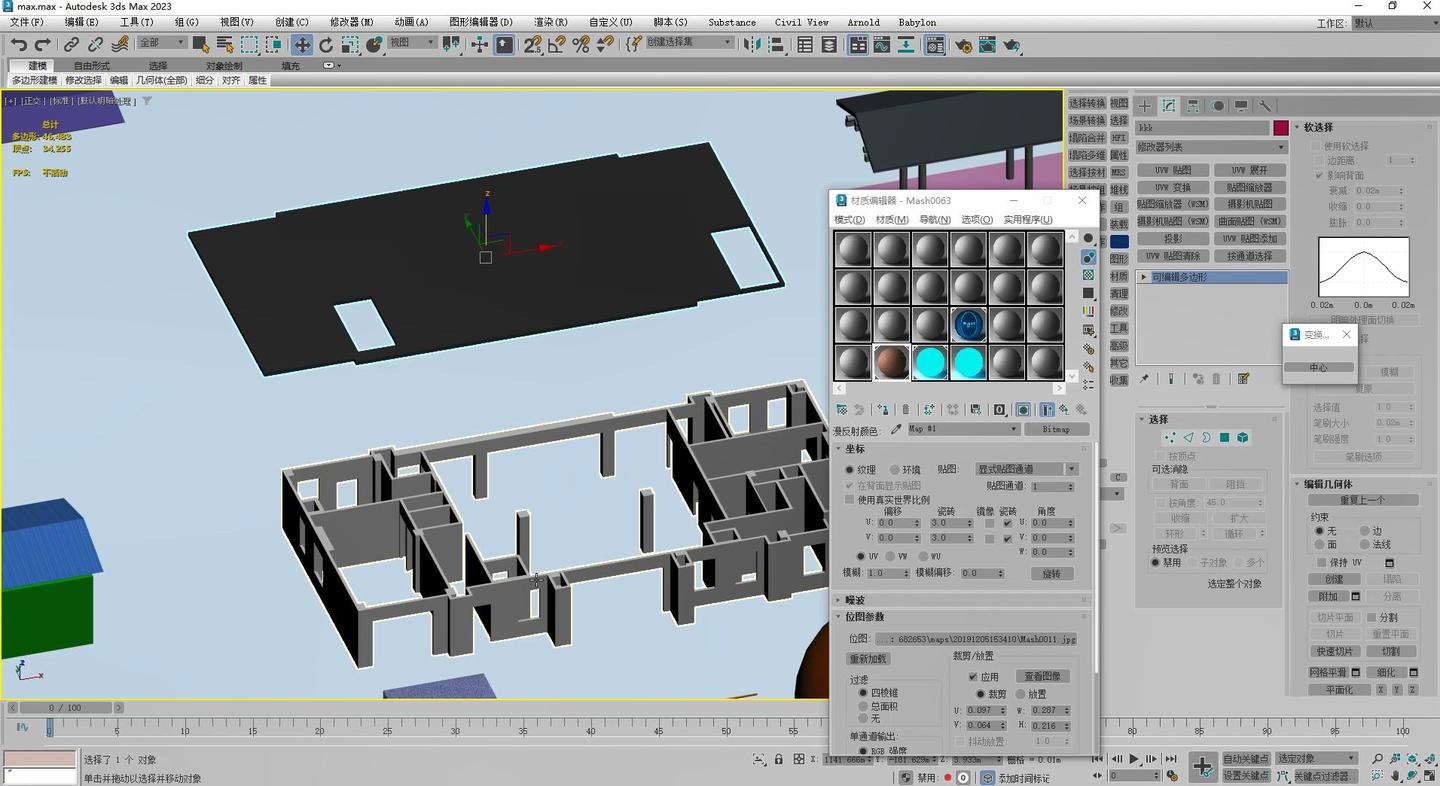Viewport: 1440px width, 786px height.
Task: Open the 全部 selection filter dropdown
Action: tap(162, 43)
